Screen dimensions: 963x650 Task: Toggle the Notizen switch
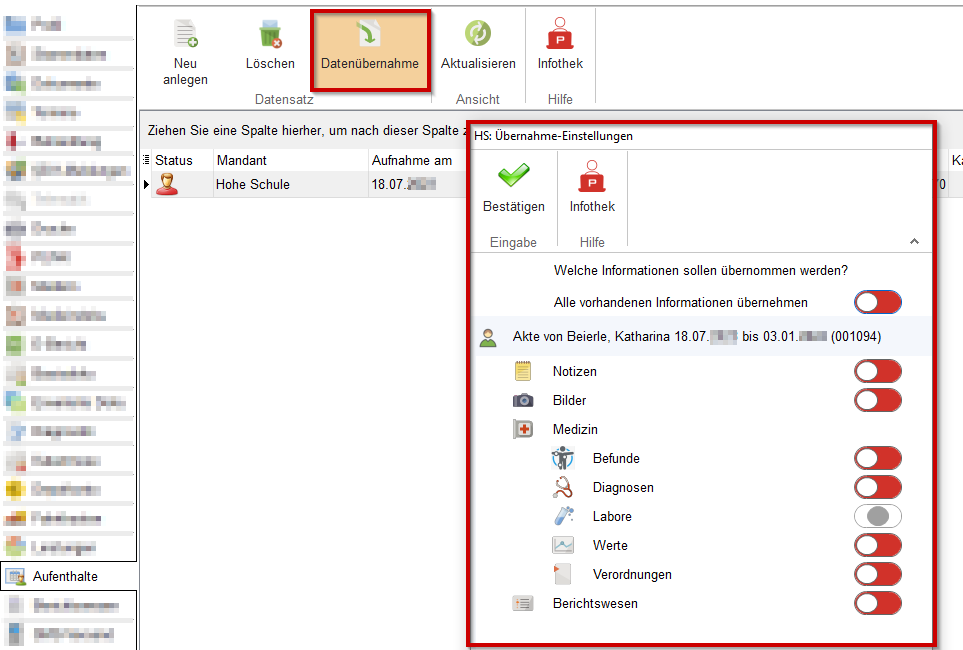877,371
